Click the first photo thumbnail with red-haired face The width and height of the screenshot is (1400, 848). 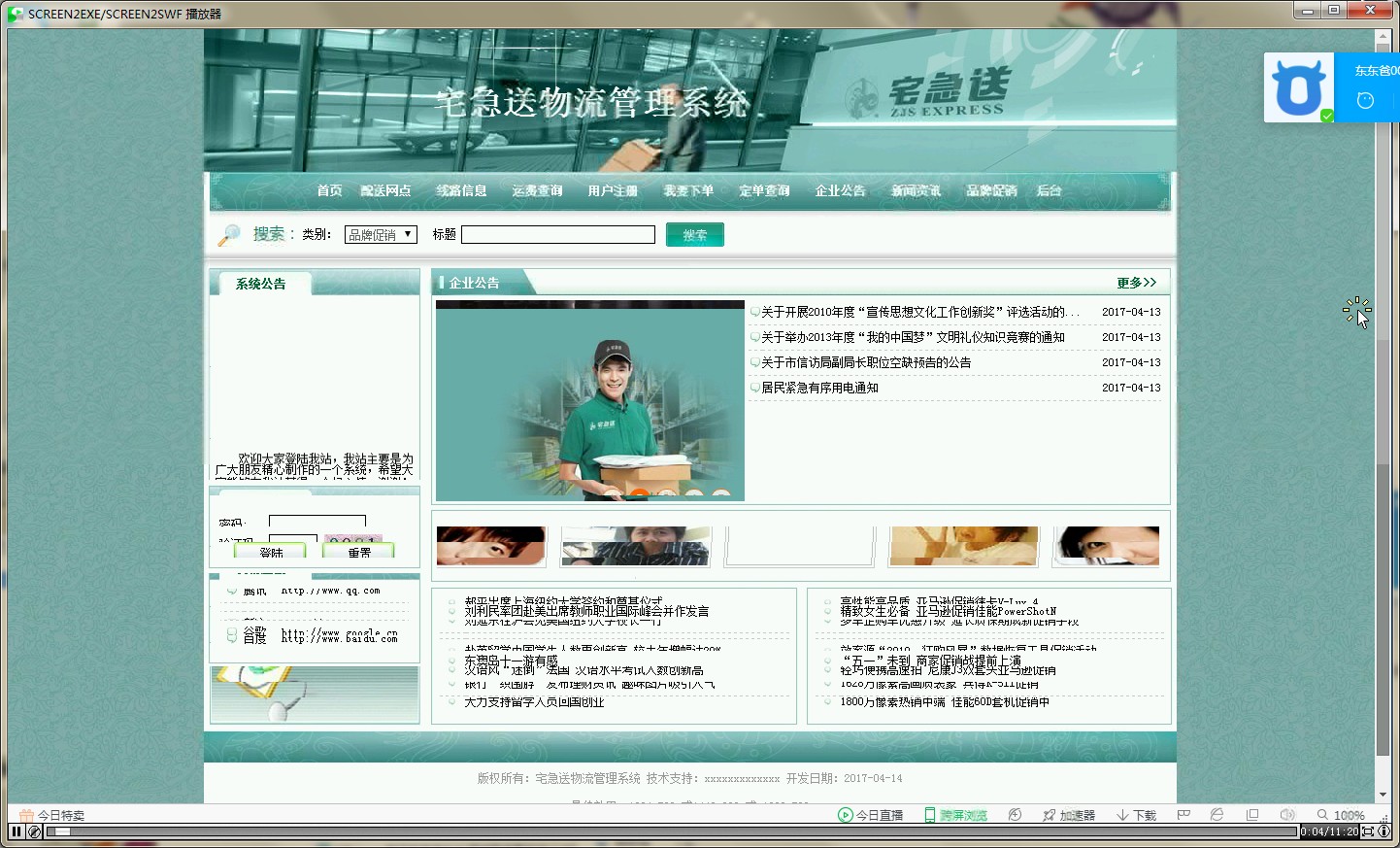(490, 546)
